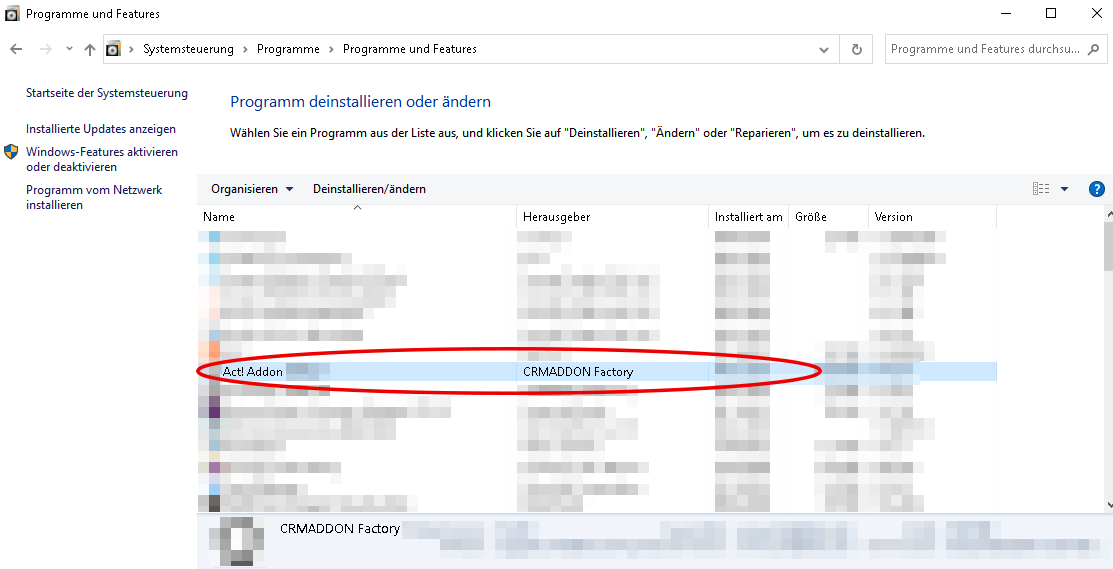The width and height of the screenshot is (1113, 569).
Task: Click the control panel icon in address bar
Action: coord(113,49)
